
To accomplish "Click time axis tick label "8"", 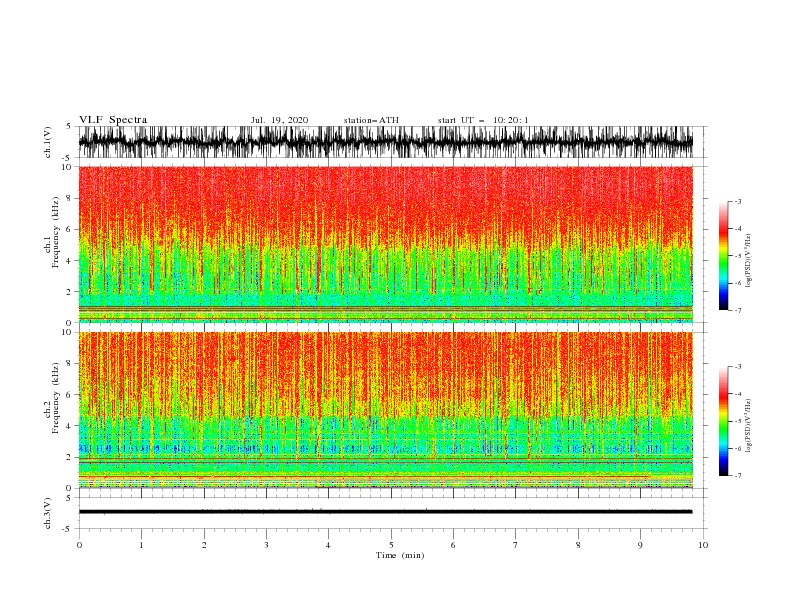I will 578,545.
